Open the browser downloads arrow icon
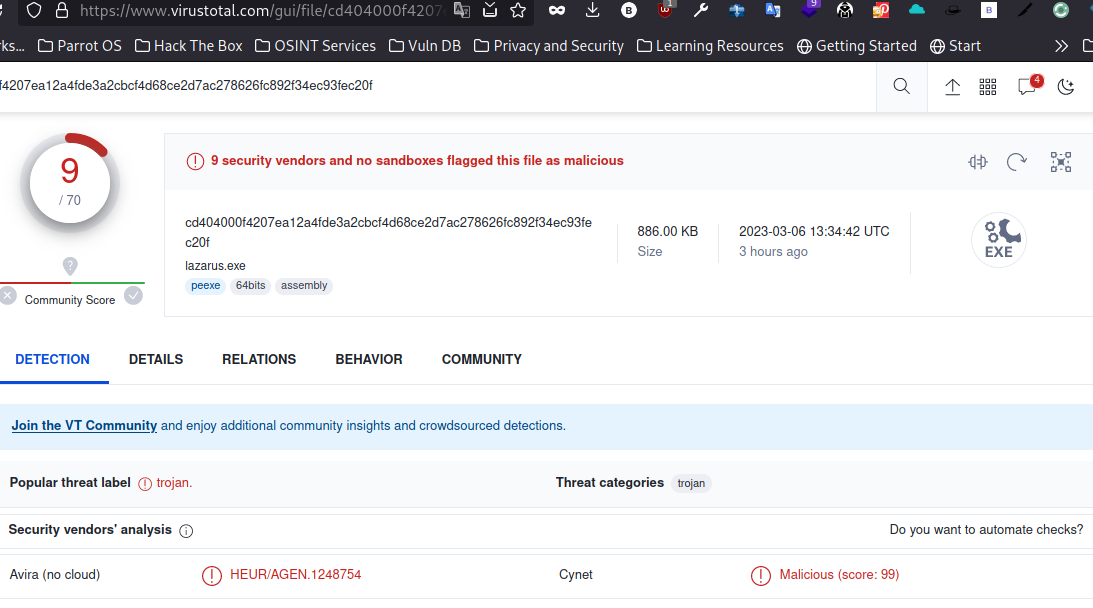The width and height of the screenshot is (1093, 608). tap(593, 10)
